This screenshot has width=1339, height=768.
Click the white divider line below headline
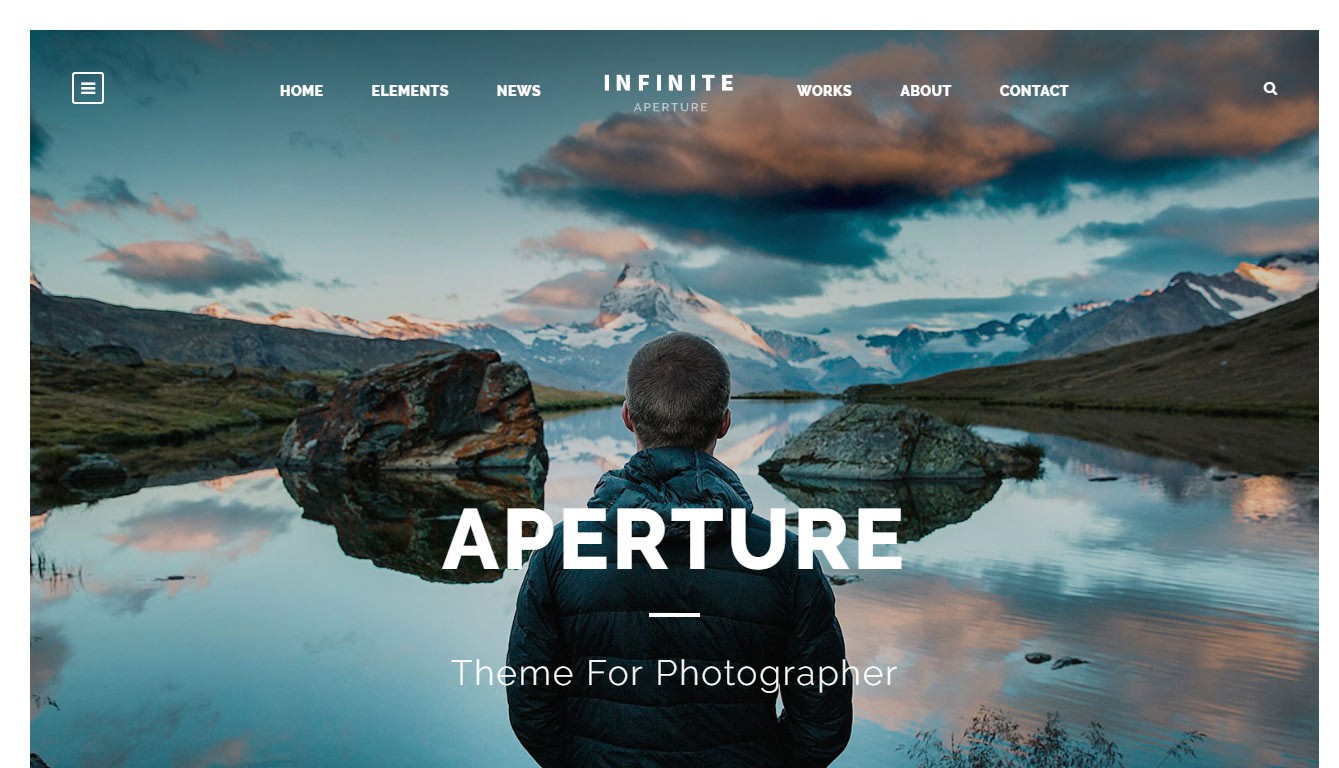click(x=674, y=614)
